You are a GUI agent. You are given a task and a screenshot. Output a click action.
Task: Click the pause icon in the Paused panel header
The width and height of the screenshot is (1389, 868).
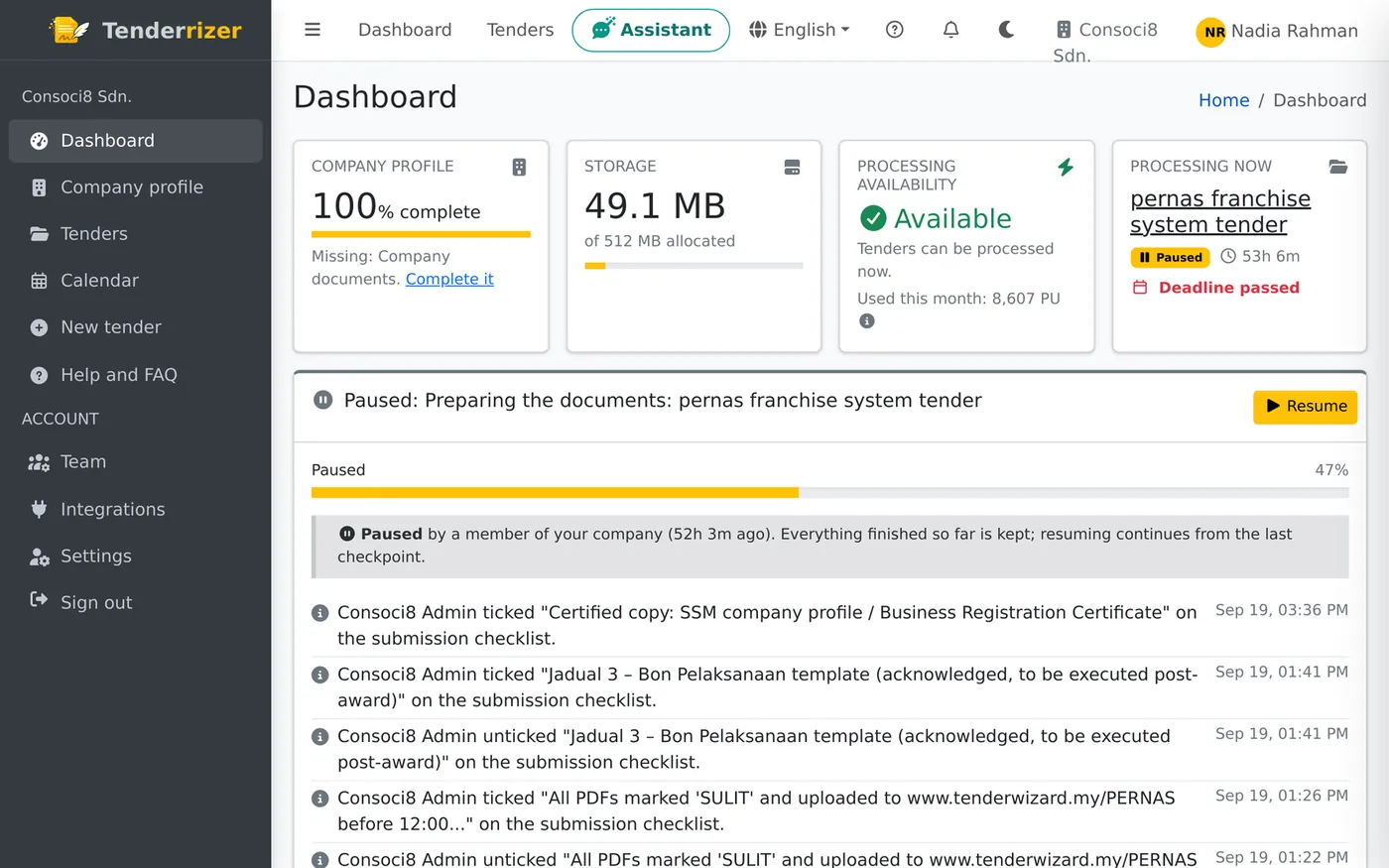tap(322, 400)
